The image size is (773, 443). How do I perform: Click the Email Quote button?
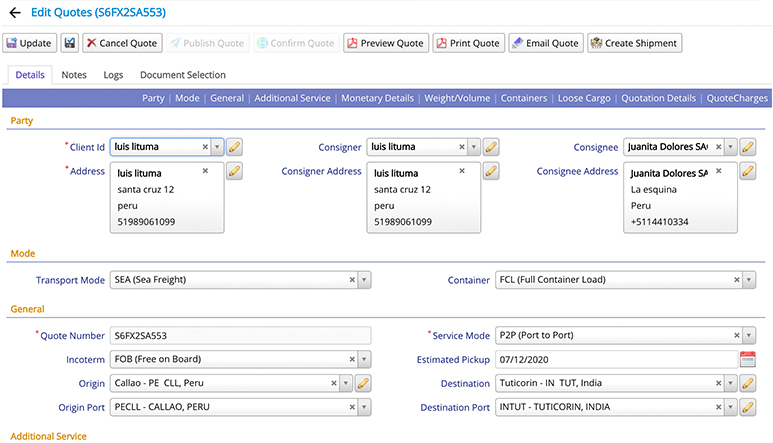pos(545,43)
